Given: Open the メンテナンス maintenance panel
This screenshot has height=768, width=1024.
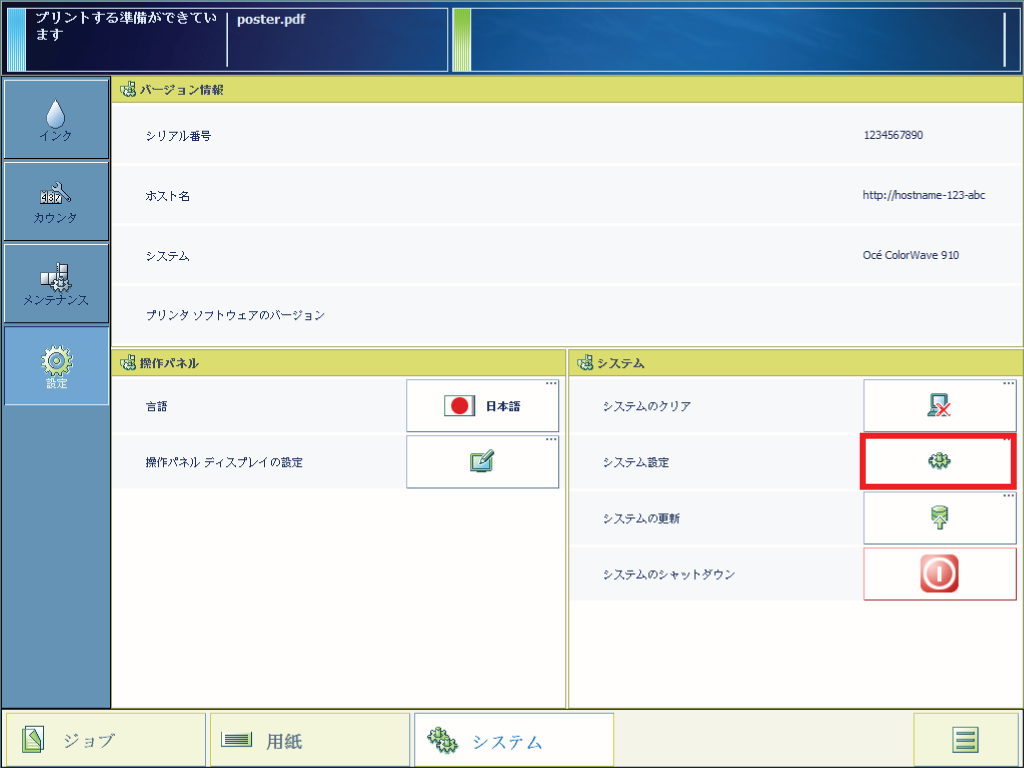Looking at the screenshot, I should 56,284.
